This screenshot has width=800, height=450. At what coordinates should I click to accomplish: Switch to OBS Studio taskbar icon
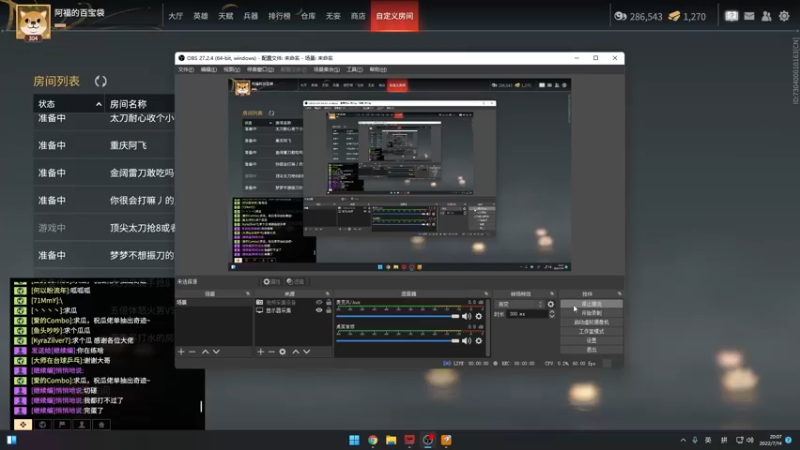428,440
